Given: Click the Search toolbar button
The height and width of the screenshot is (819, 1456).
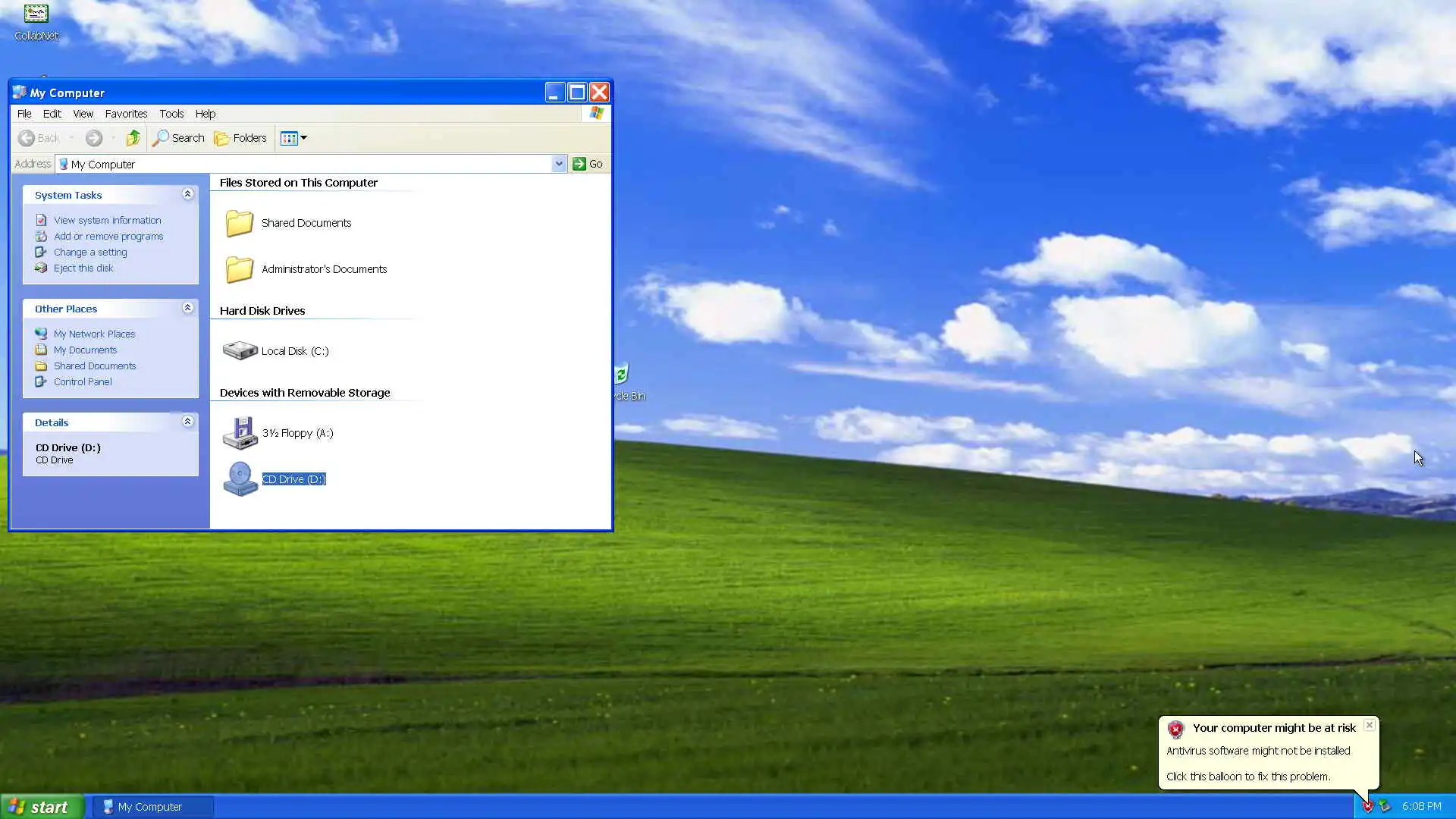Looking at the screenshot, I should point(179,138).
